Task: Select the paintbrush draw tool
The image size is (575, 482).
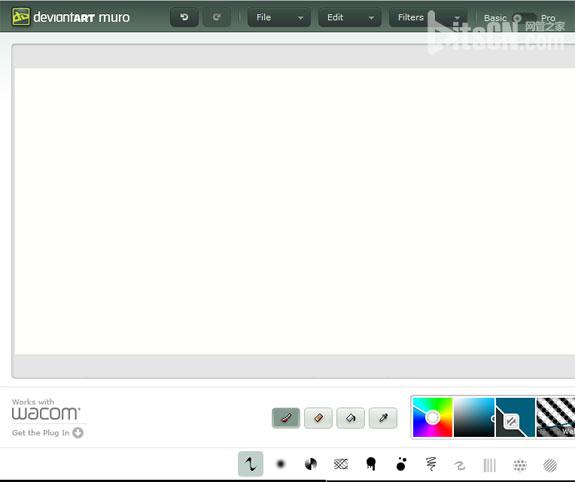Action: (x=286, y=418)
